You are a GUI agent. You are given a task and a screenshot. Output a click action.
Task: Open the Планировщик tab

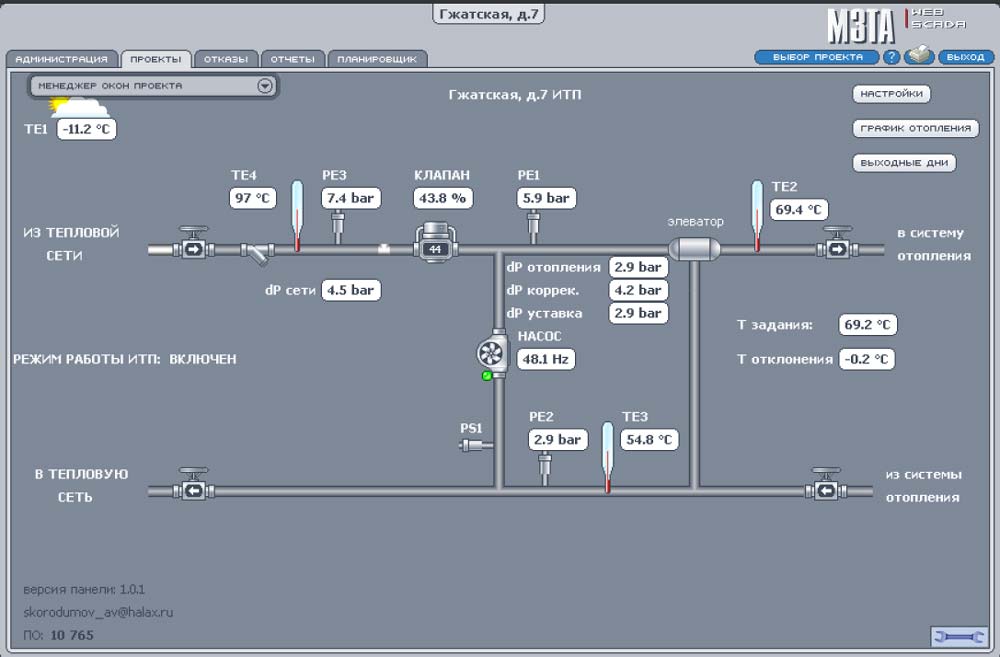click(x=377, y=59)
